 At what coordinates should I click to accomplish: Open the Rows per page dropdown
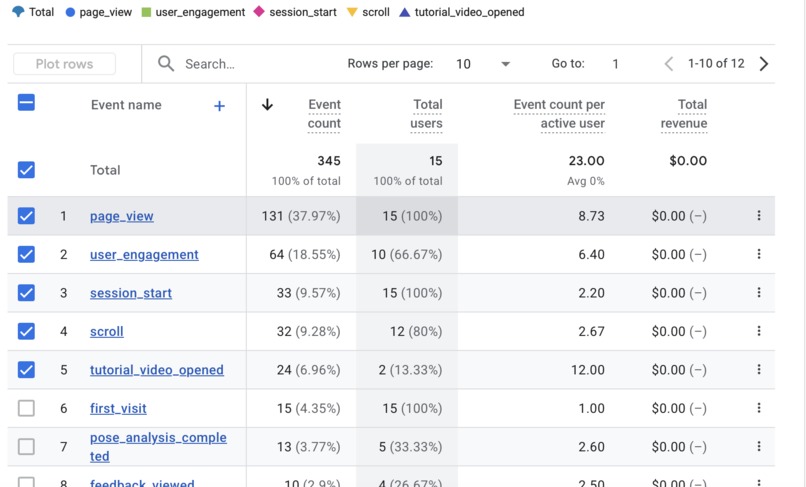coord(482,64)
